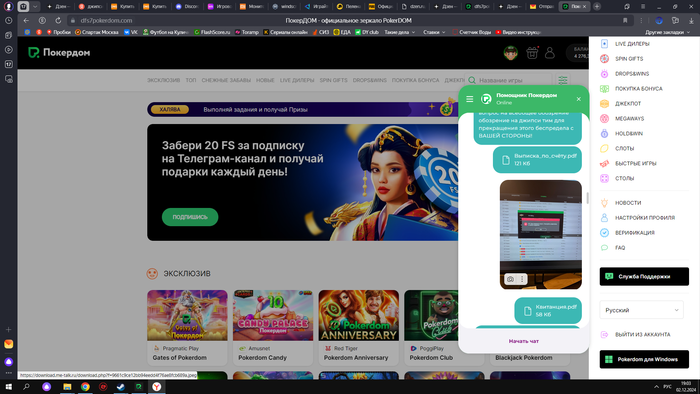
Task: Click the Подпишись button
Action: [x=190, y=217]
